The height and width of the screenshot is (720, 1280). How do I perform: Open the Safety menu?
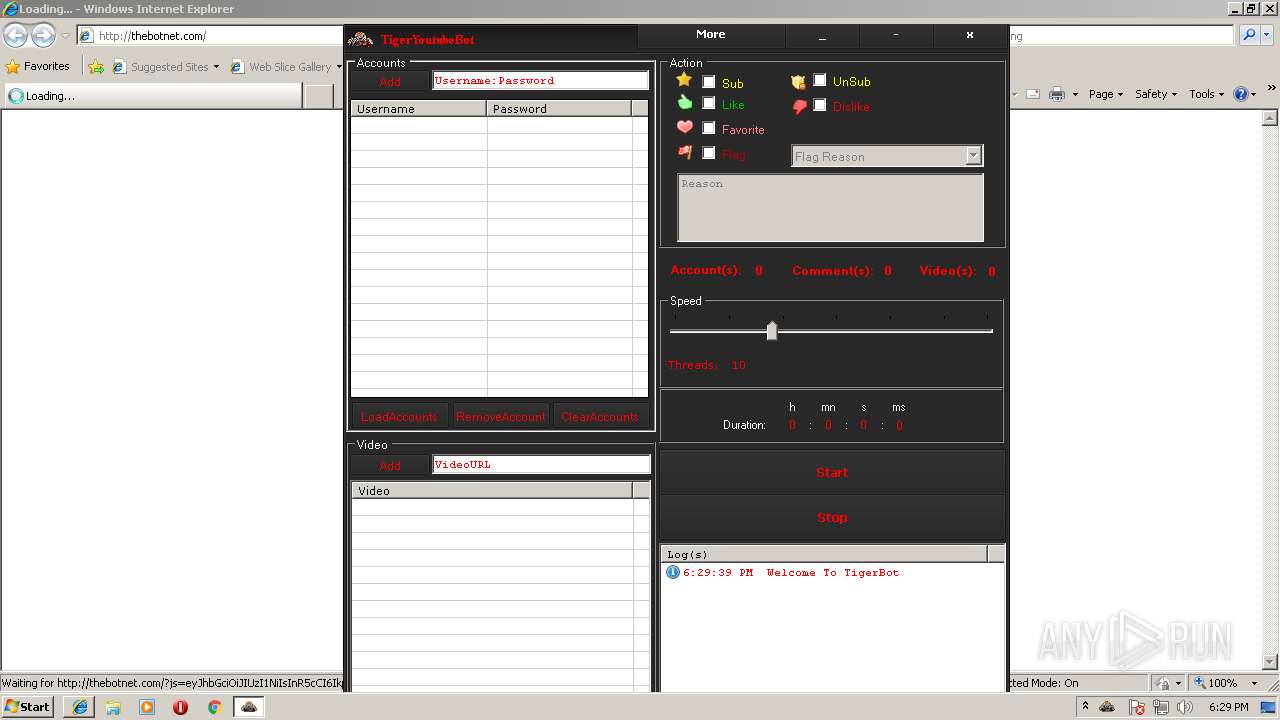1156,94
